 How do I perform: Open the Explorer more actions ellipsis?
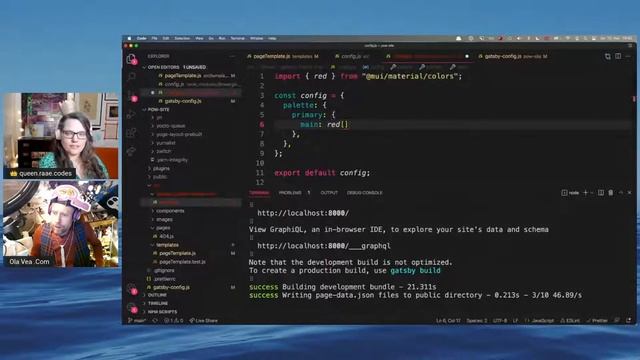pyautogui.click(x=232, y=56)
